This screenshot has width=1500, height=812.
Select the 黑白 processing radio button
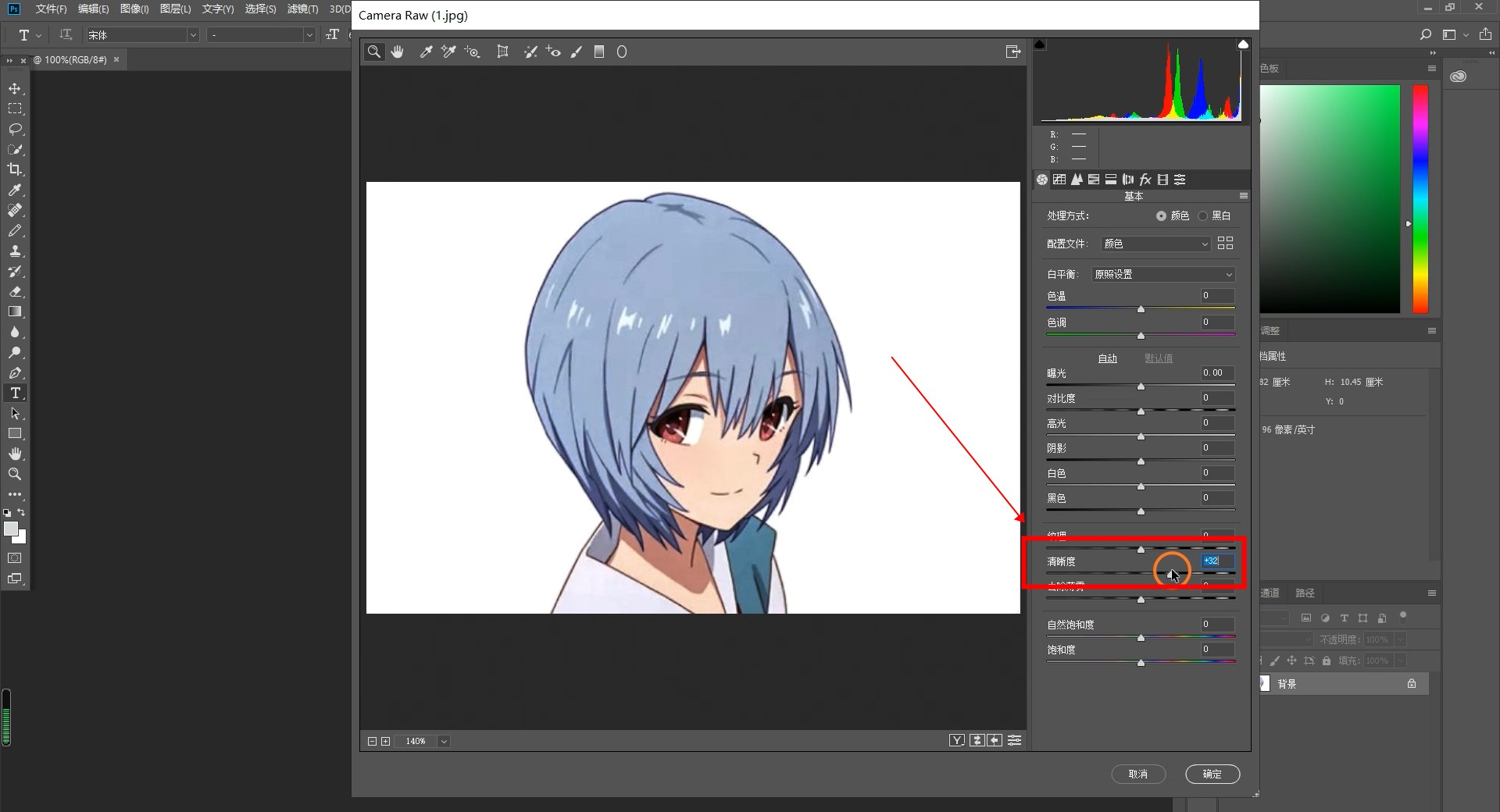(x=1203, y=215)
